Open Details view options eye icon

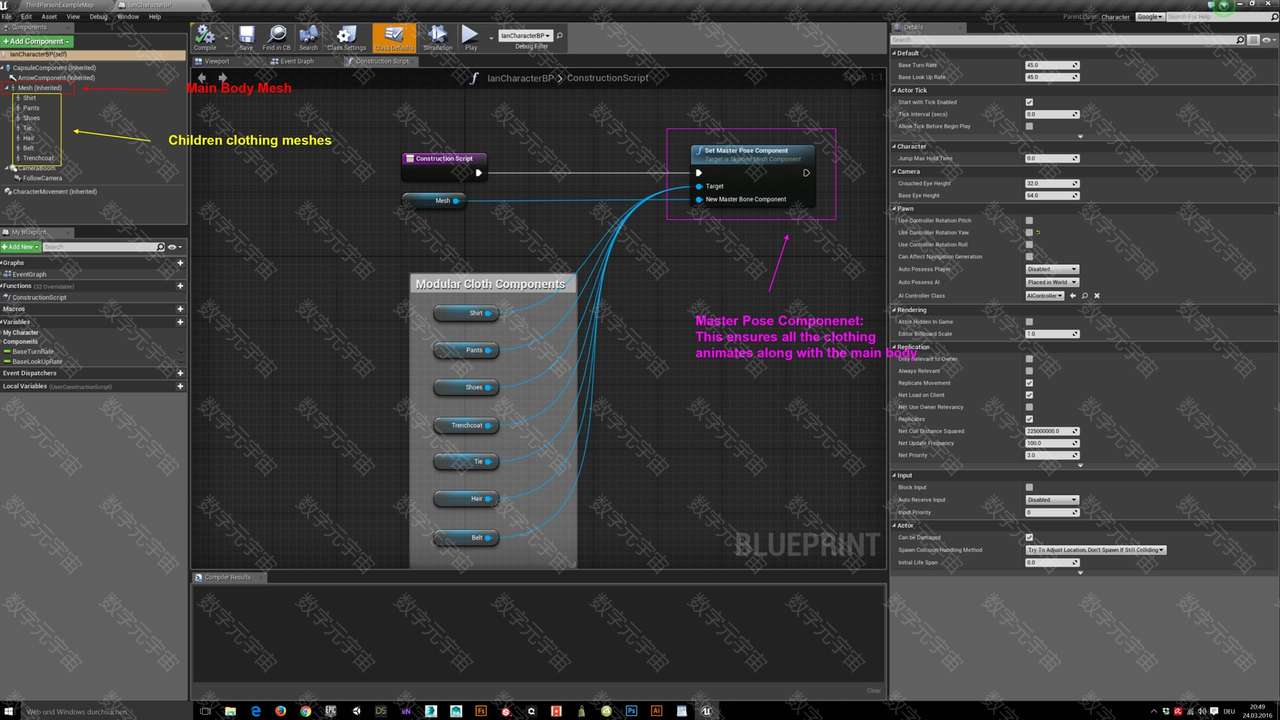1268,40
